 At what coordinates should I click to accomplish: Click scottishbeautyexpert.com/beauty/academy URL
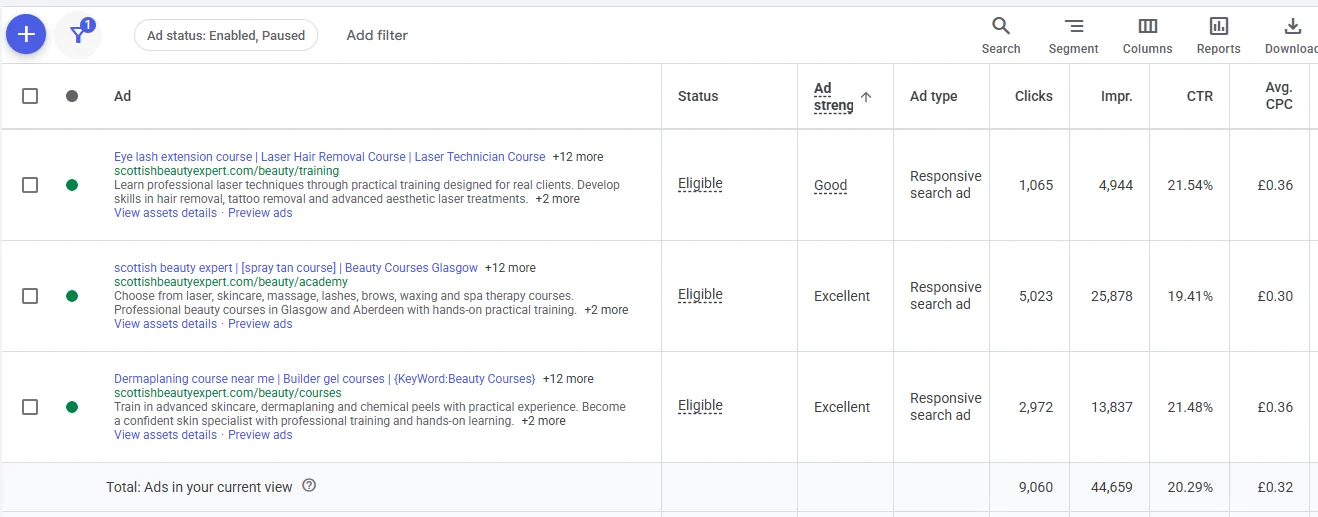click(231, 282)
